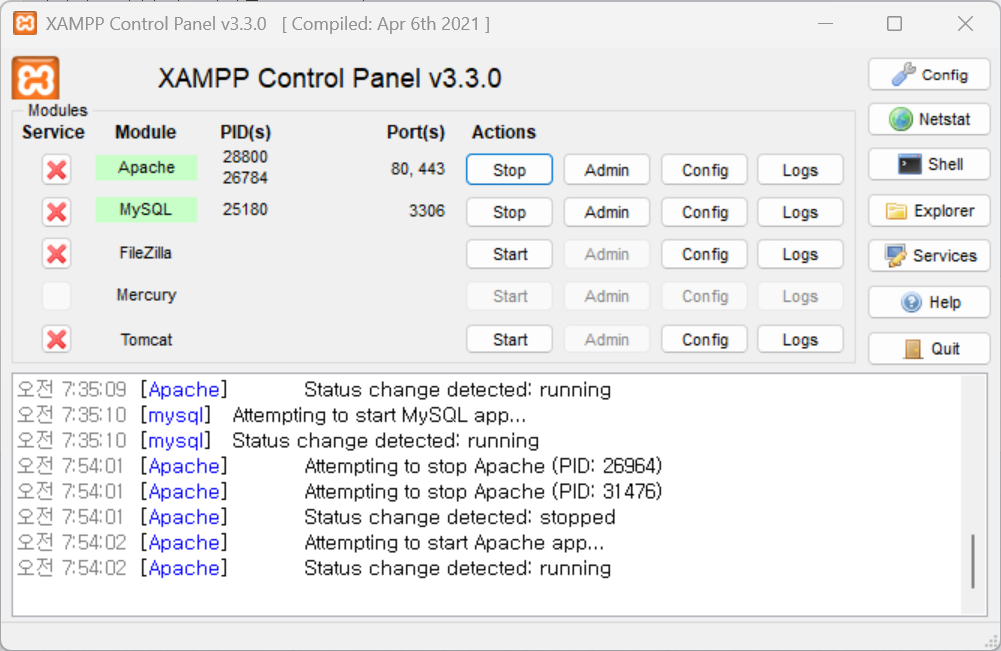Click the Tomcat module label
The width and height of the screenshot is (1001, 651).
(146, 340)
